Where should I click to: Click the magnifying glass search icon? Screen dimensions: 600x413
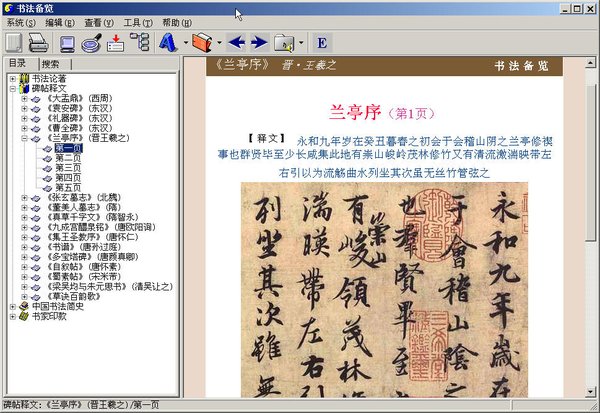click(92, 43)
